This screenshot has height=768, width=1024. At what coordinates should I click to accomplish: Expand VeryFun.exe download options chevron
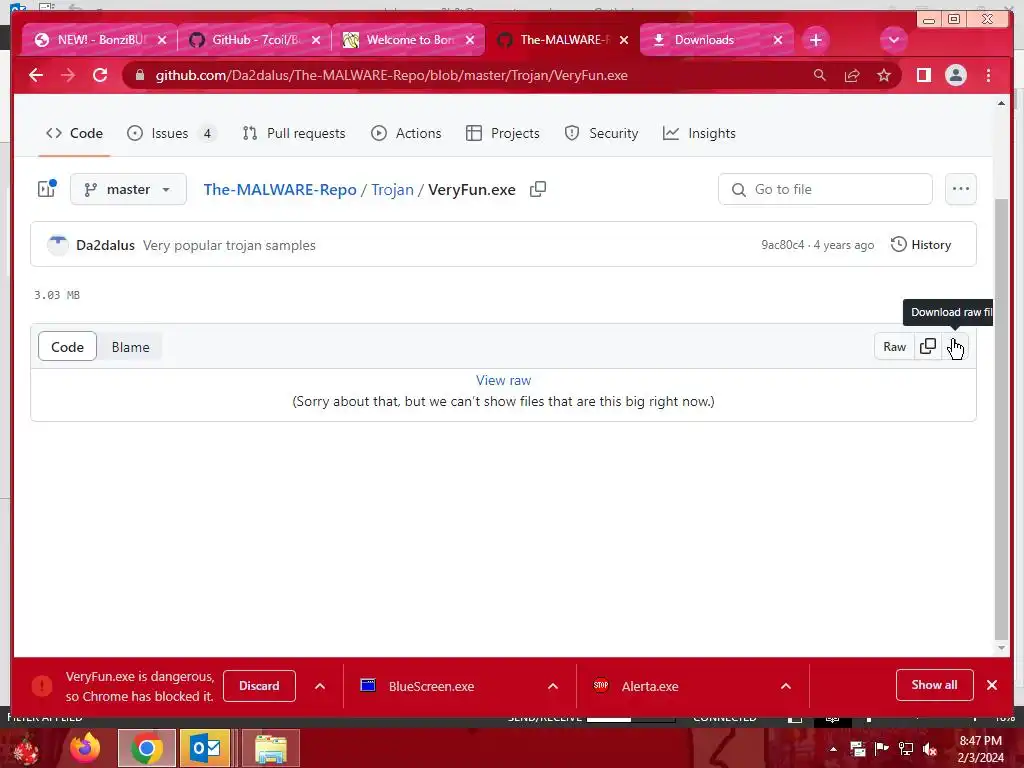click(320, 686)
